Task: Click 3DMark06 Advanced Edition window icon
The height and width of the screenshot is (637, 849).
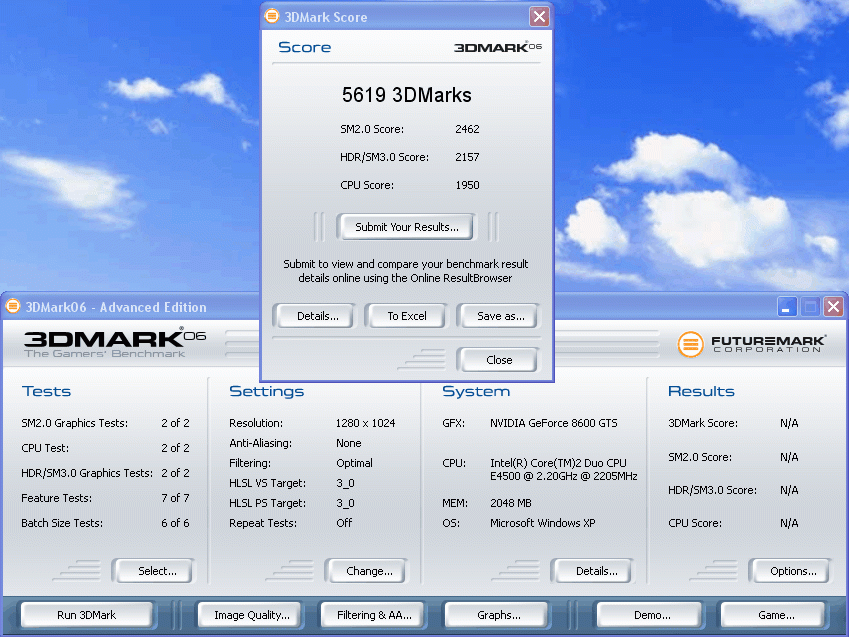Action: point(13,306)
